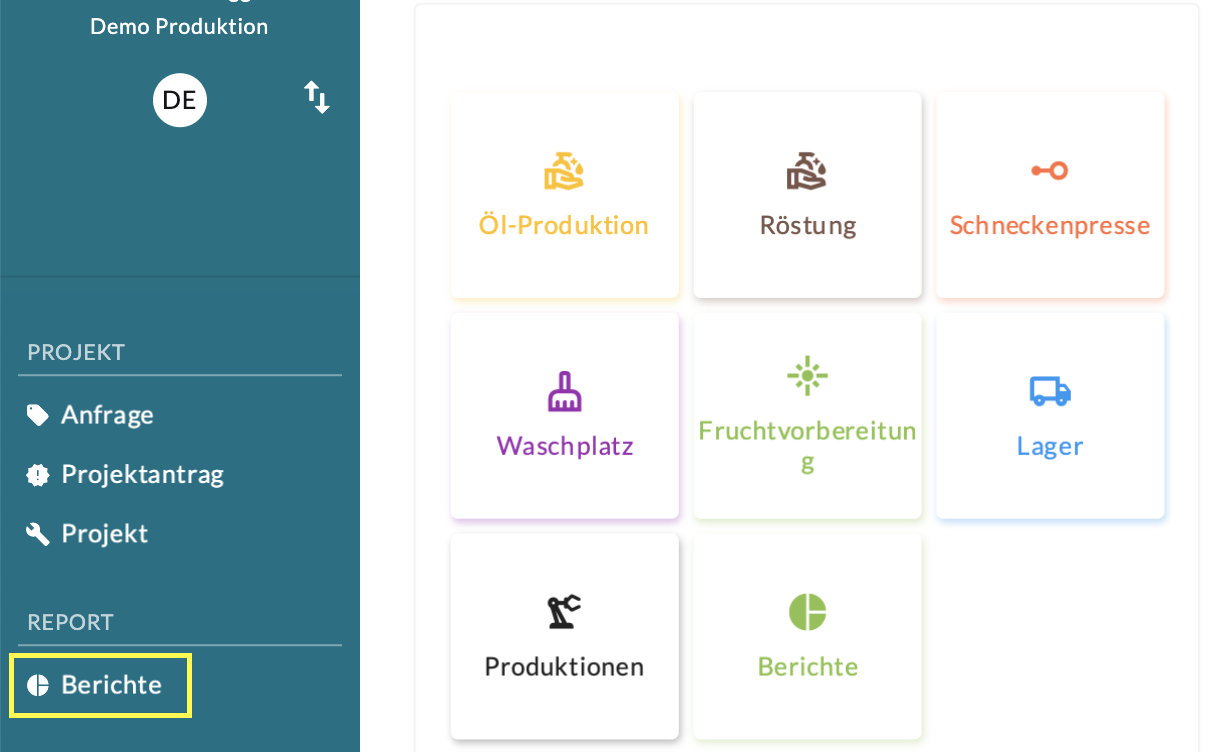
Task: Click the brown Röstung tile icon
Action: tap(806, 171)
